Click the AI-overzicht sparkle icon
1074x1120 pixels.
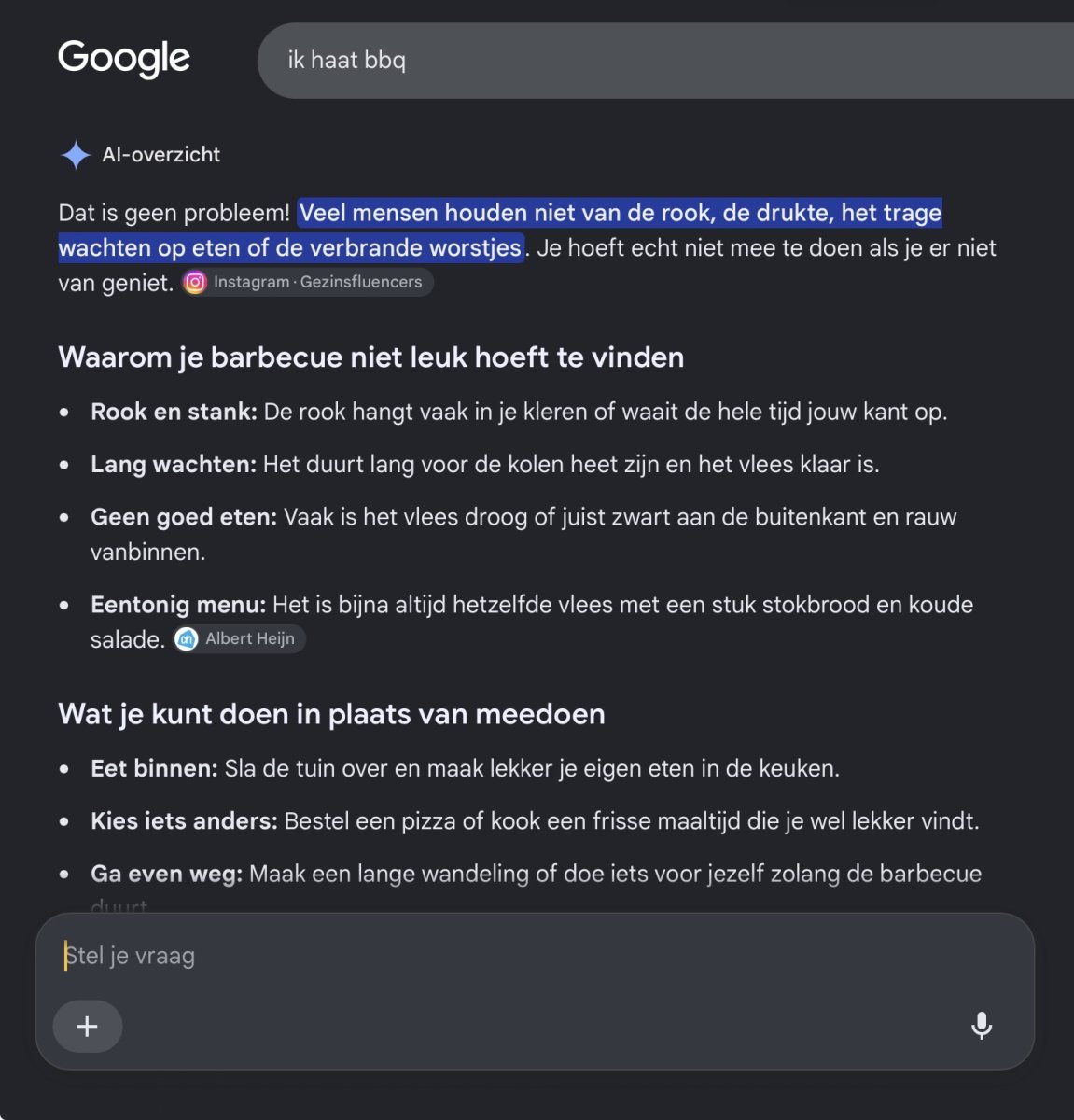(75, 155)
